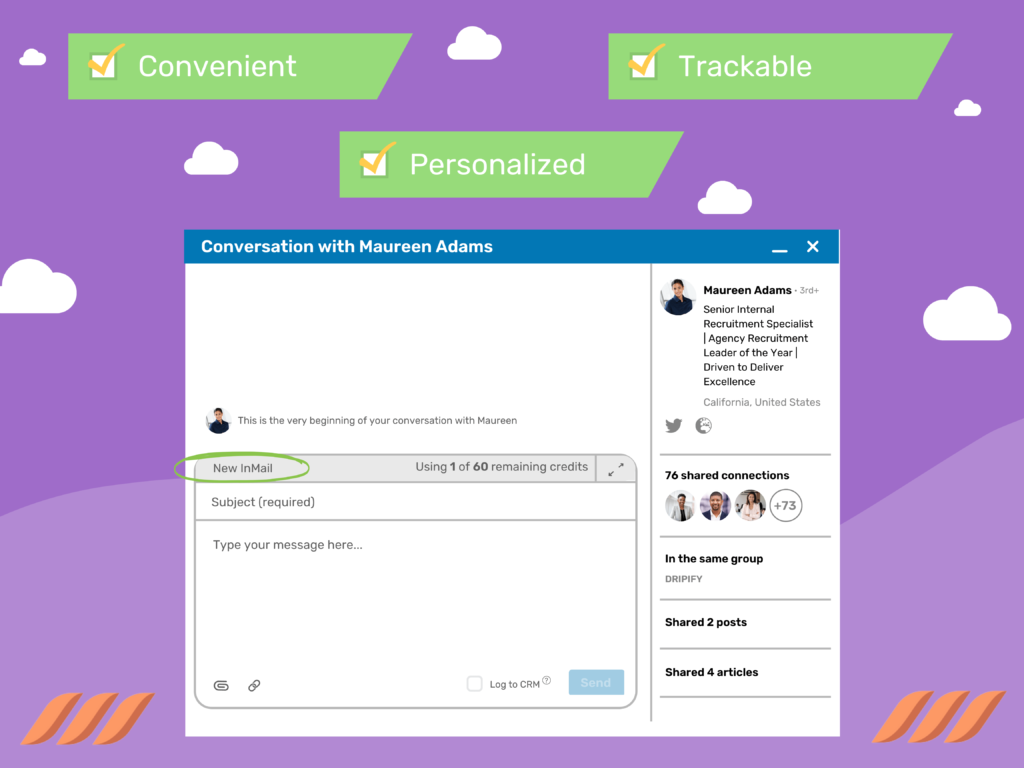This screenshot has width=1024, height=768.
Task: Click the globe website icon under Twitter
Action: click(703, 425)
